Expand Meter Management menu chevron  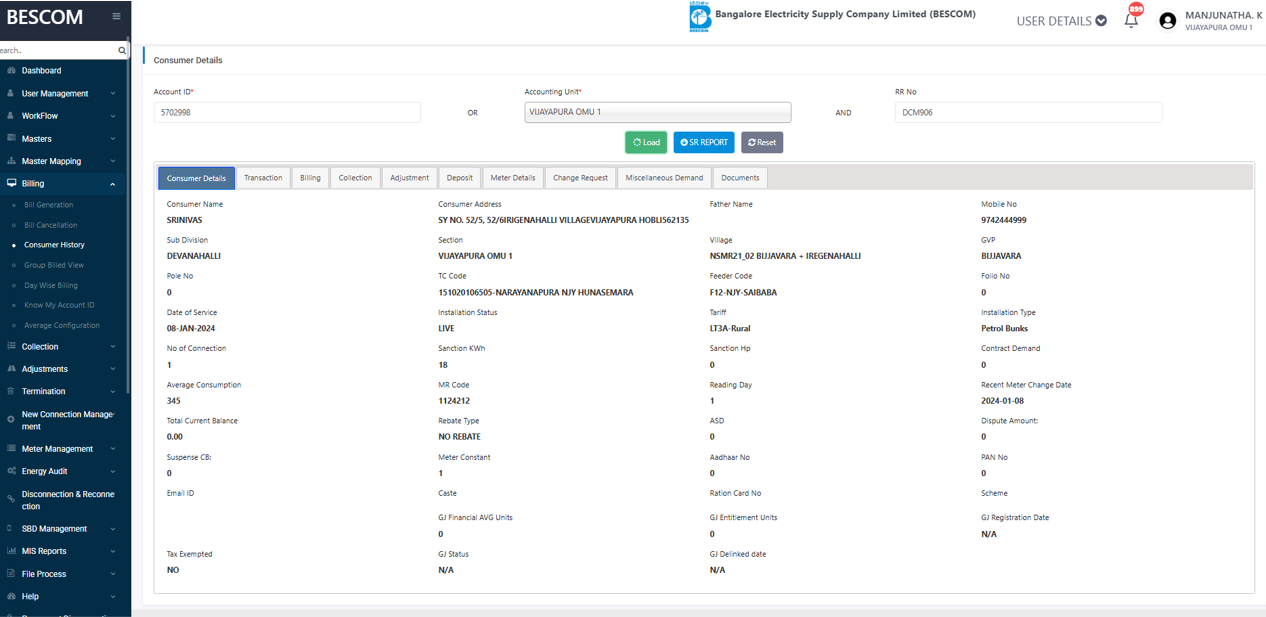[113, 449]
